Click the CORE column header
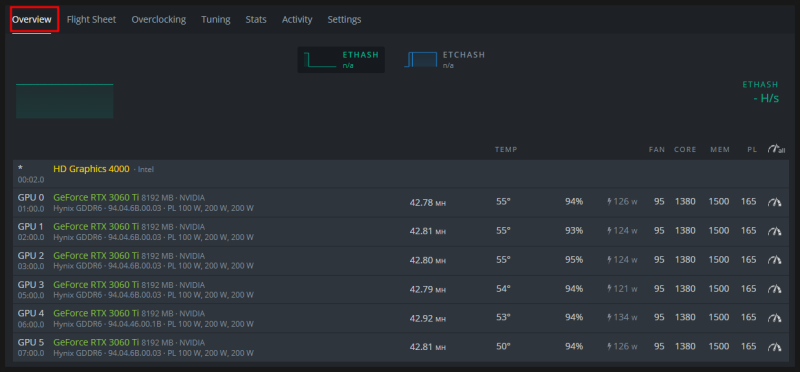Viewport: 800px width, 372px height. (685, 150)
